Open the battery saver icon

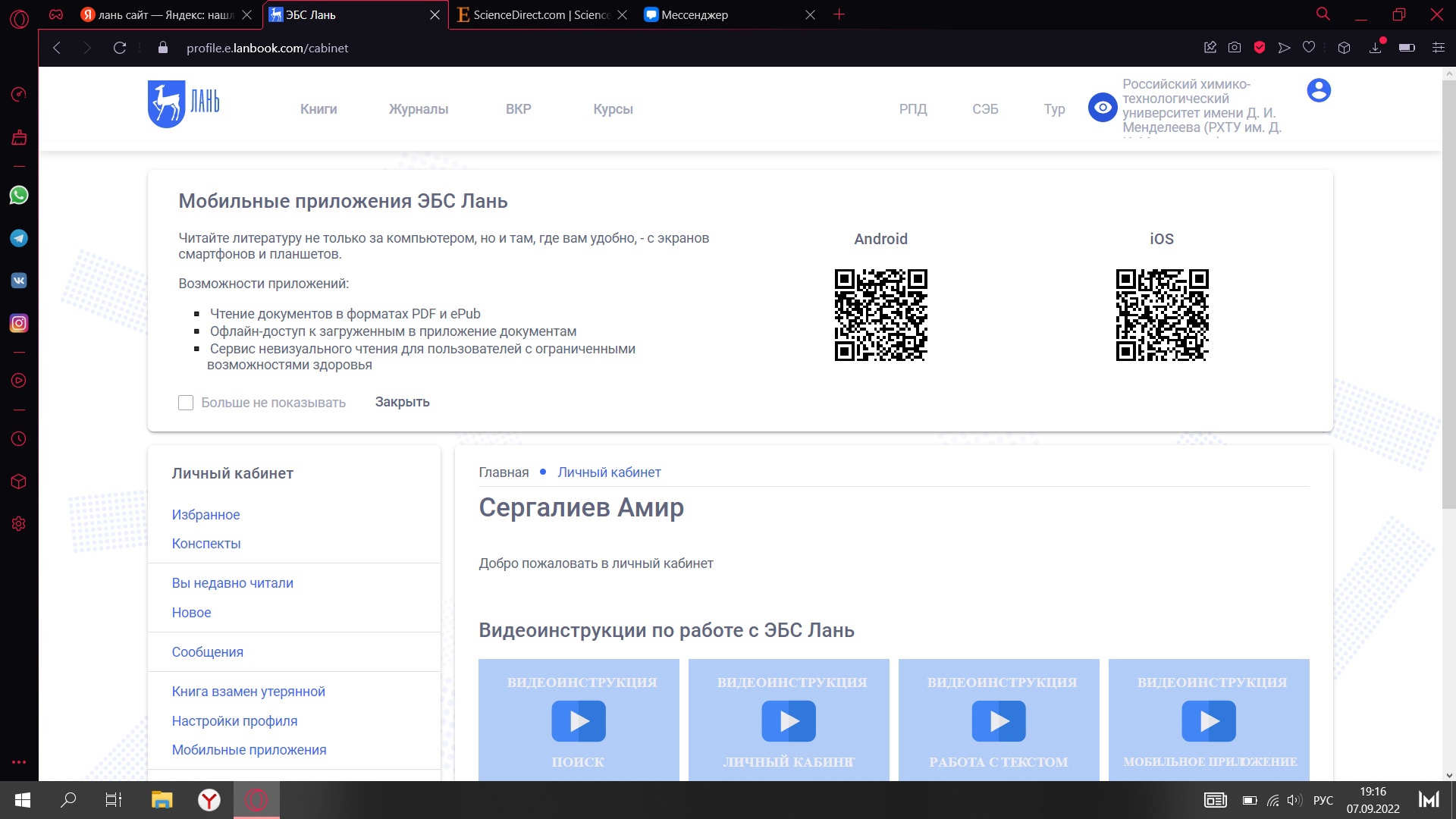coord(1407,48)
